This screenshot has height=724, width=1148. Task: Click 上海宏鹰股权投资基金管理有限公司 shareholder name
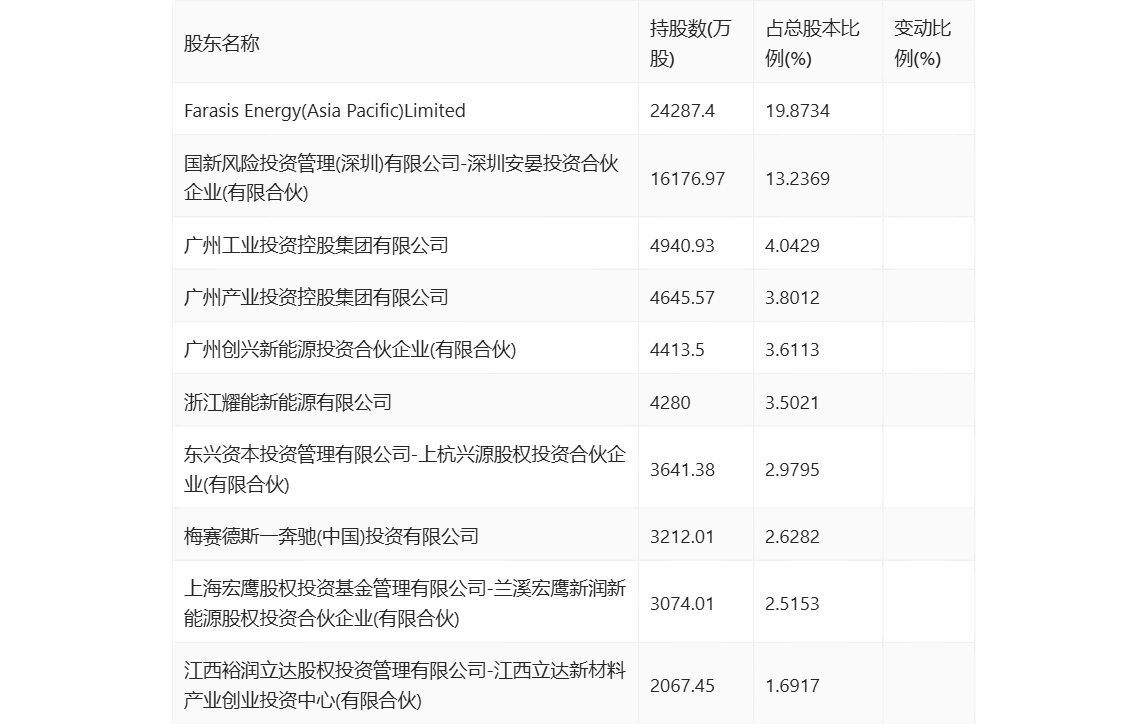click(405, 603)
